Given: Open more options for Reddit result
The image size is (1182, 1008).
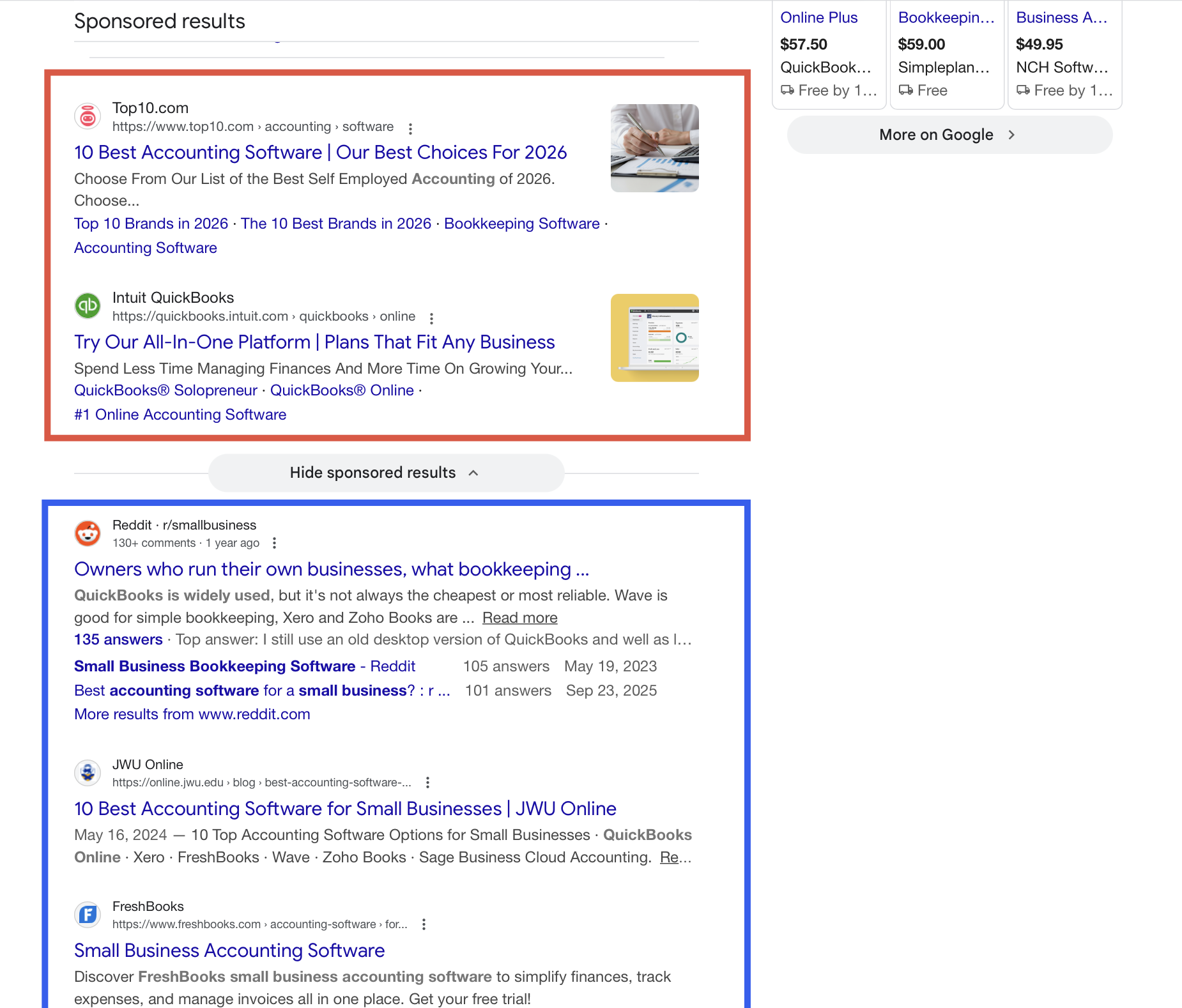Looking at the screenshot, I should 274,543.
